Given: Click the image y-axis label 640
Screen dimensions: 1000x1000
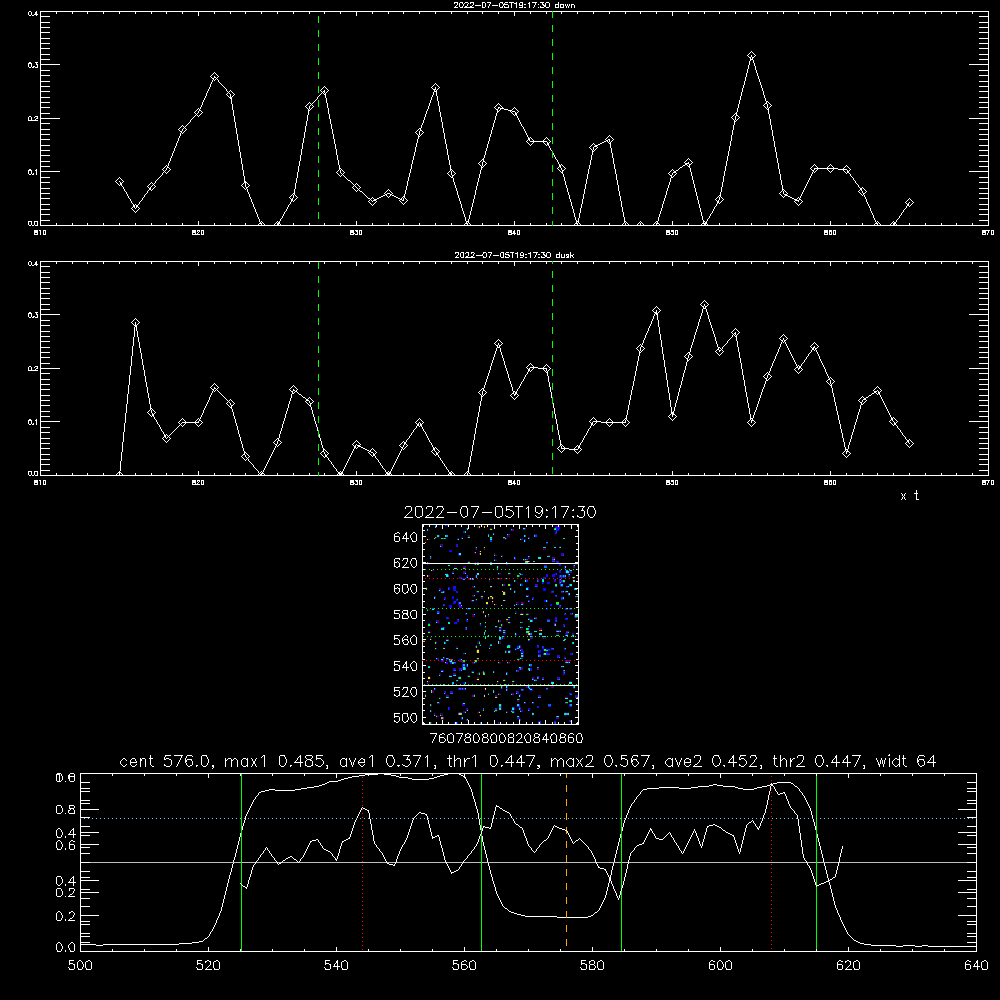Looking at the screenshot, I should [406, 538].
